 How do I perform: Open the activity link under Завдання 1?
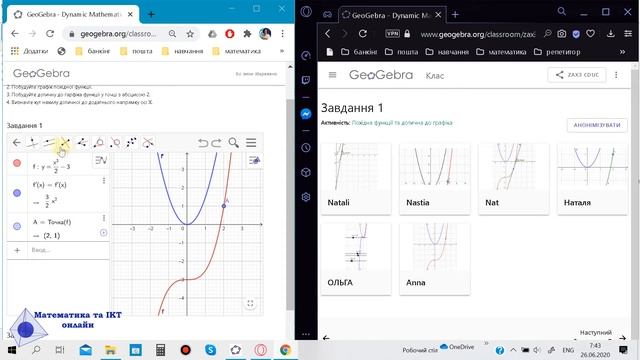(x=402, y=122)
